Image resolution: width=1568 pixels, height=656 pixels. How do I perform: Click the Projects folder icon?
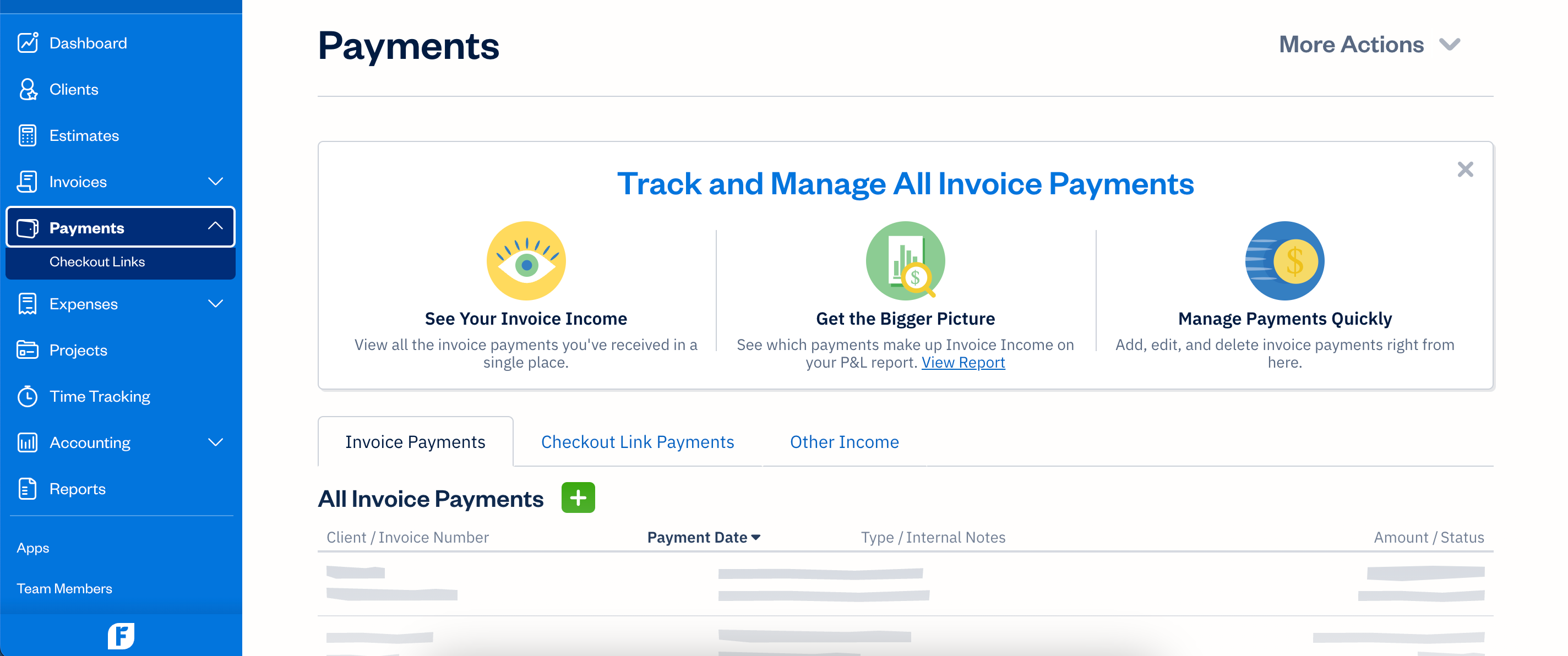[x=28, y=350]
